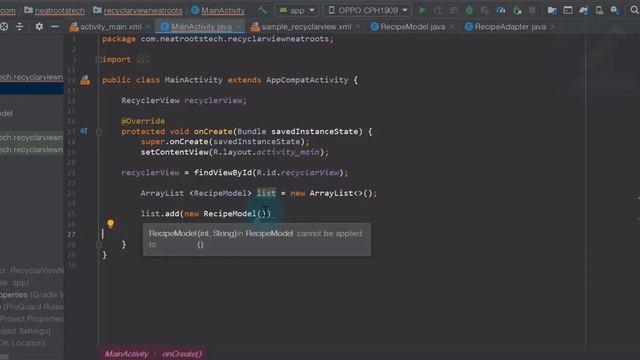Click the override gutter icon at onCreate
The height and width of the screenshot is (360, 640).
pos(84,131)
